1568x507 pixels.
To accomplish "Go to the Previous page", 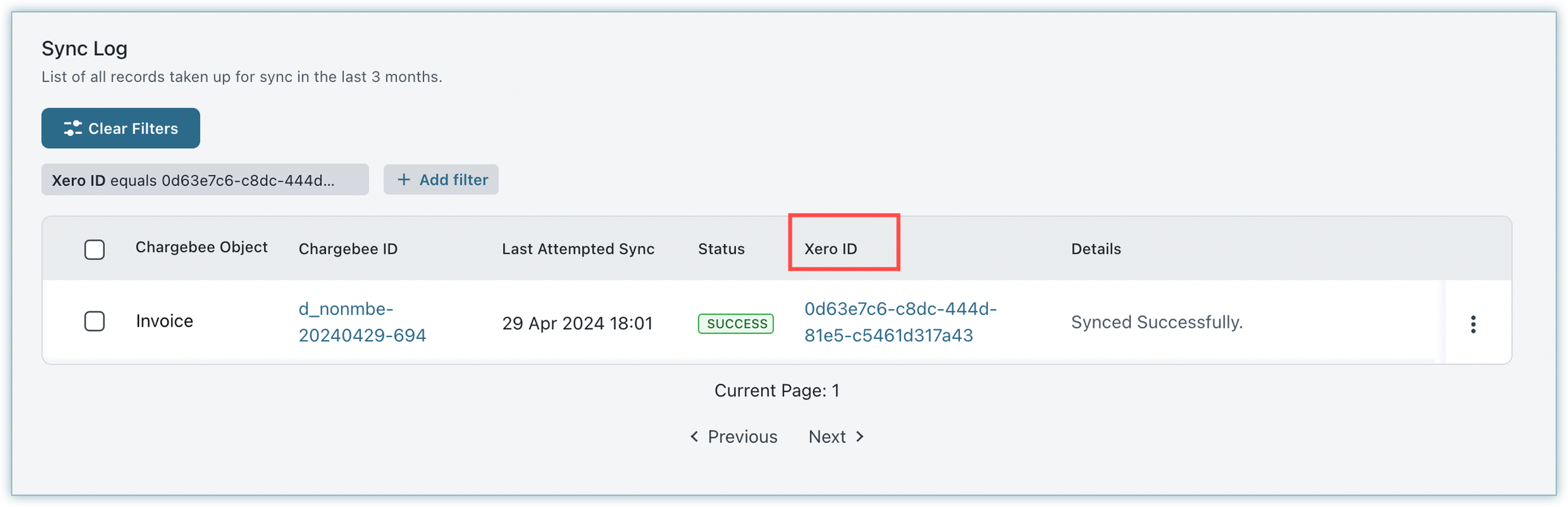I will pyautogui.click(x=742, y=436).
